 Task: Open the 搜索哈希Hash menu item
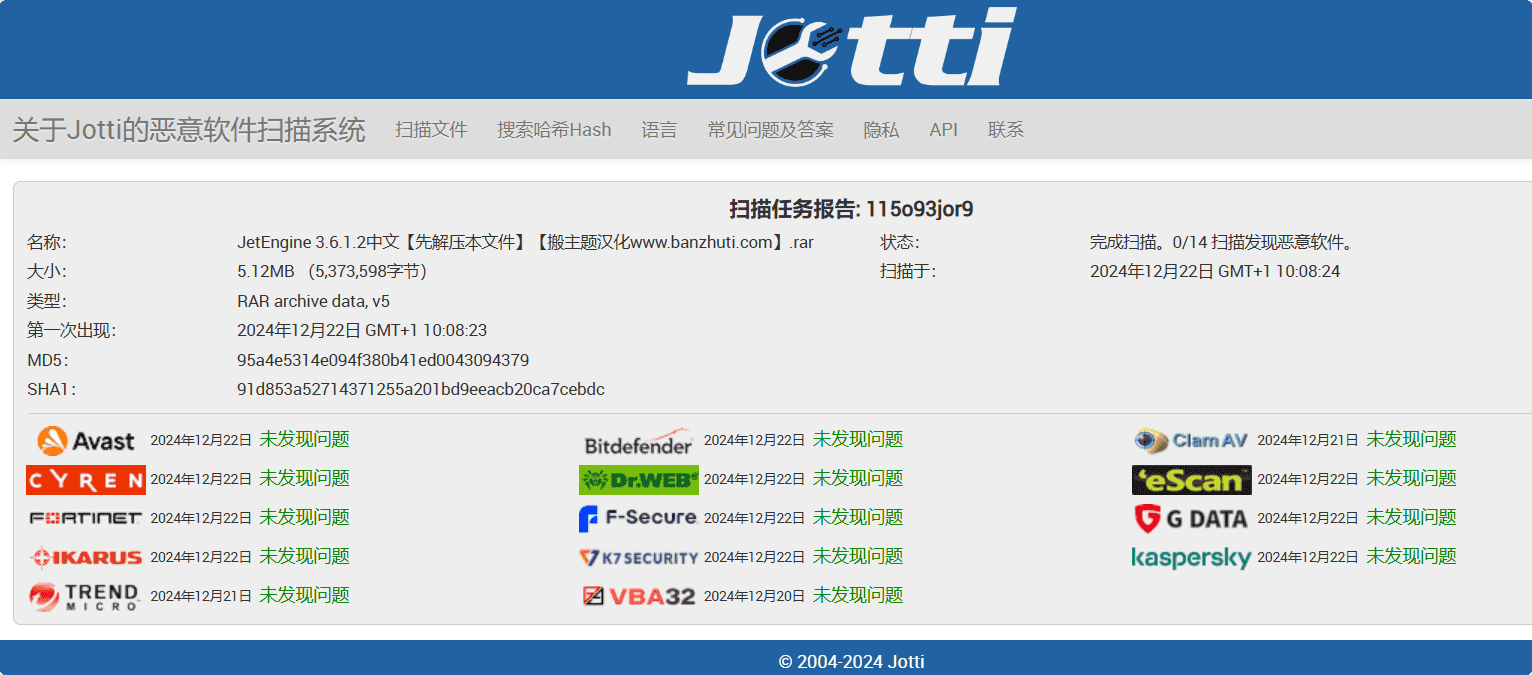(x=554, y=130)
